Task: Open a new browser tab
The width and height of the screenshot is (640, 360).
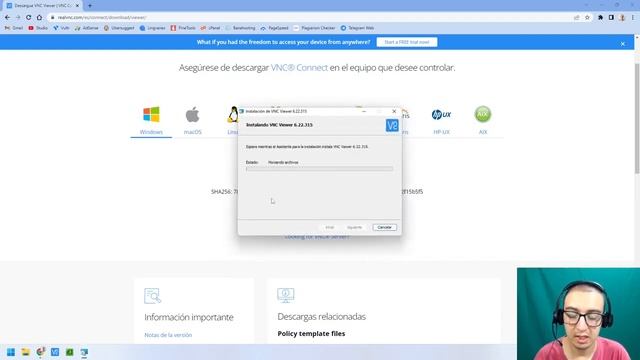Action: click(90, 6)
